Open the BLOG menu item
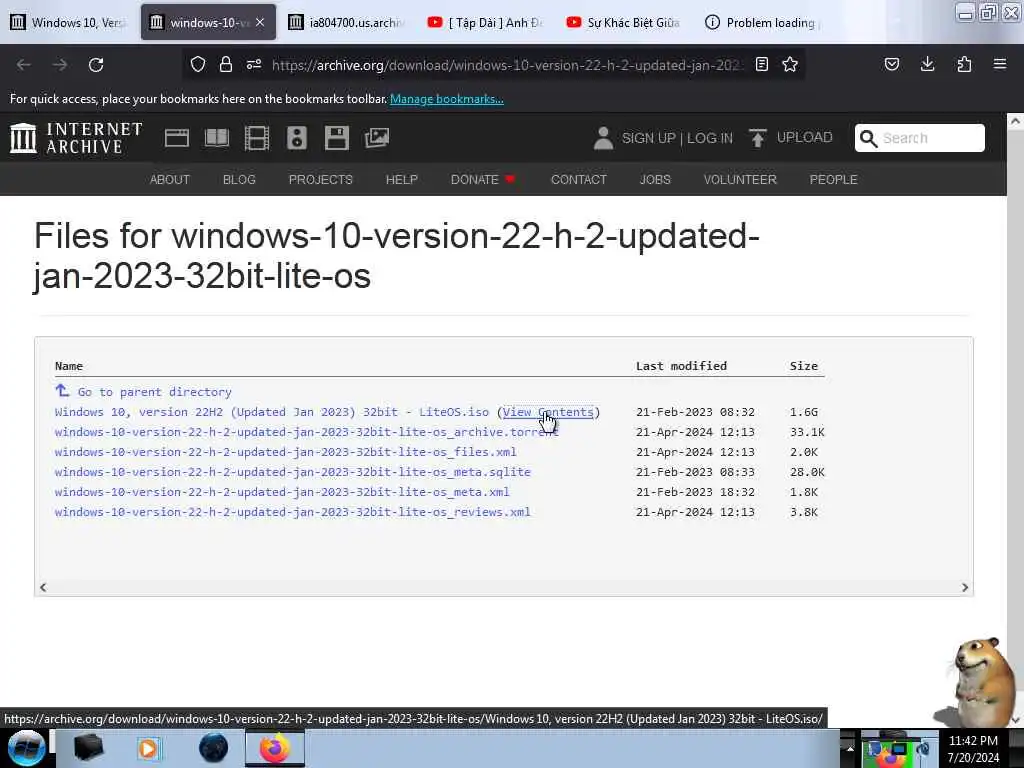Screen dimensions: 1024x768 point(239,180)
